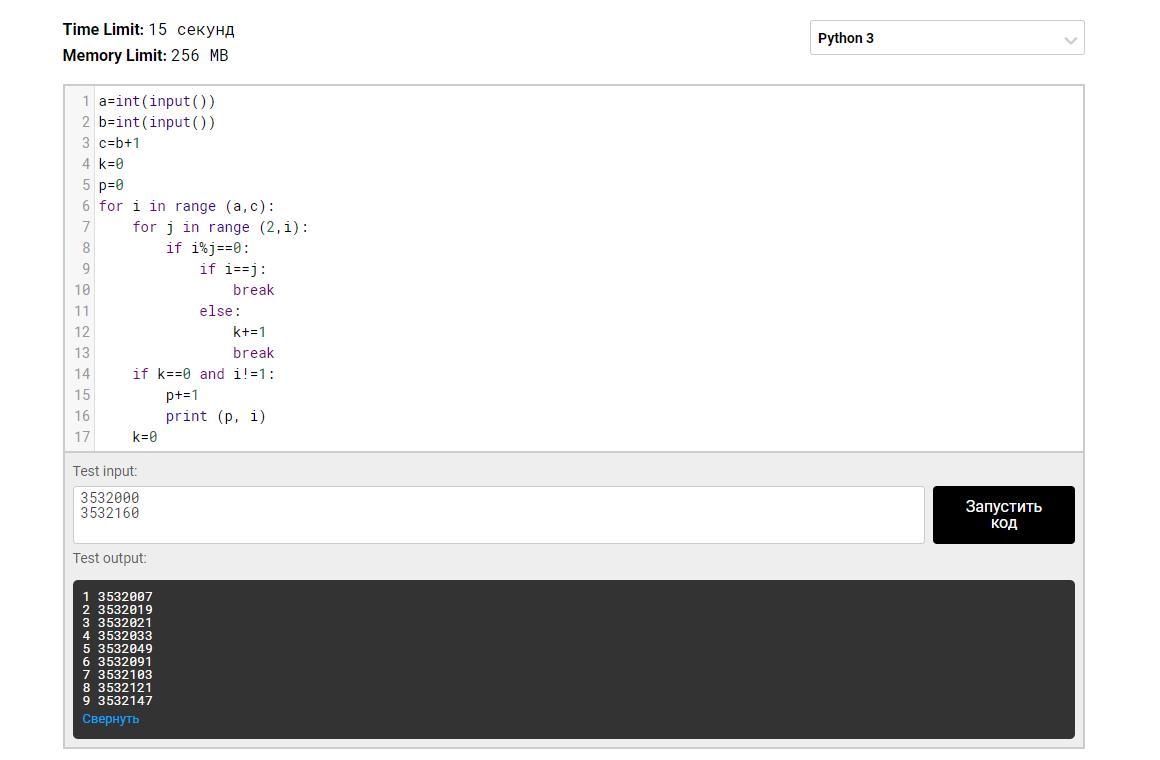
Task: Click the dropdown chevron arrow icon
Action: [1070, 40]
